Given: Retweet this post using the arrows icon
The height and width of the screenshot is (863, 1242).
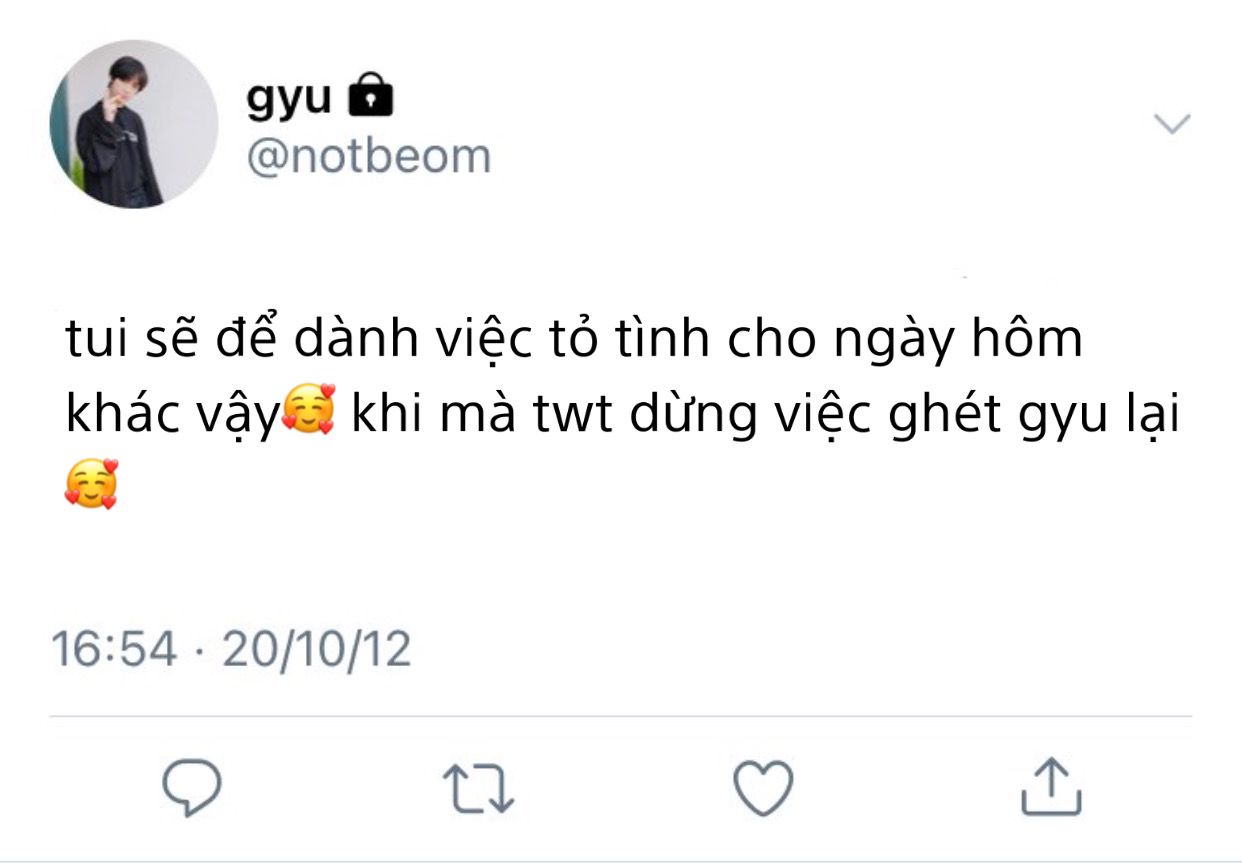Looking at the screenshot, I should tap(478, 788).
